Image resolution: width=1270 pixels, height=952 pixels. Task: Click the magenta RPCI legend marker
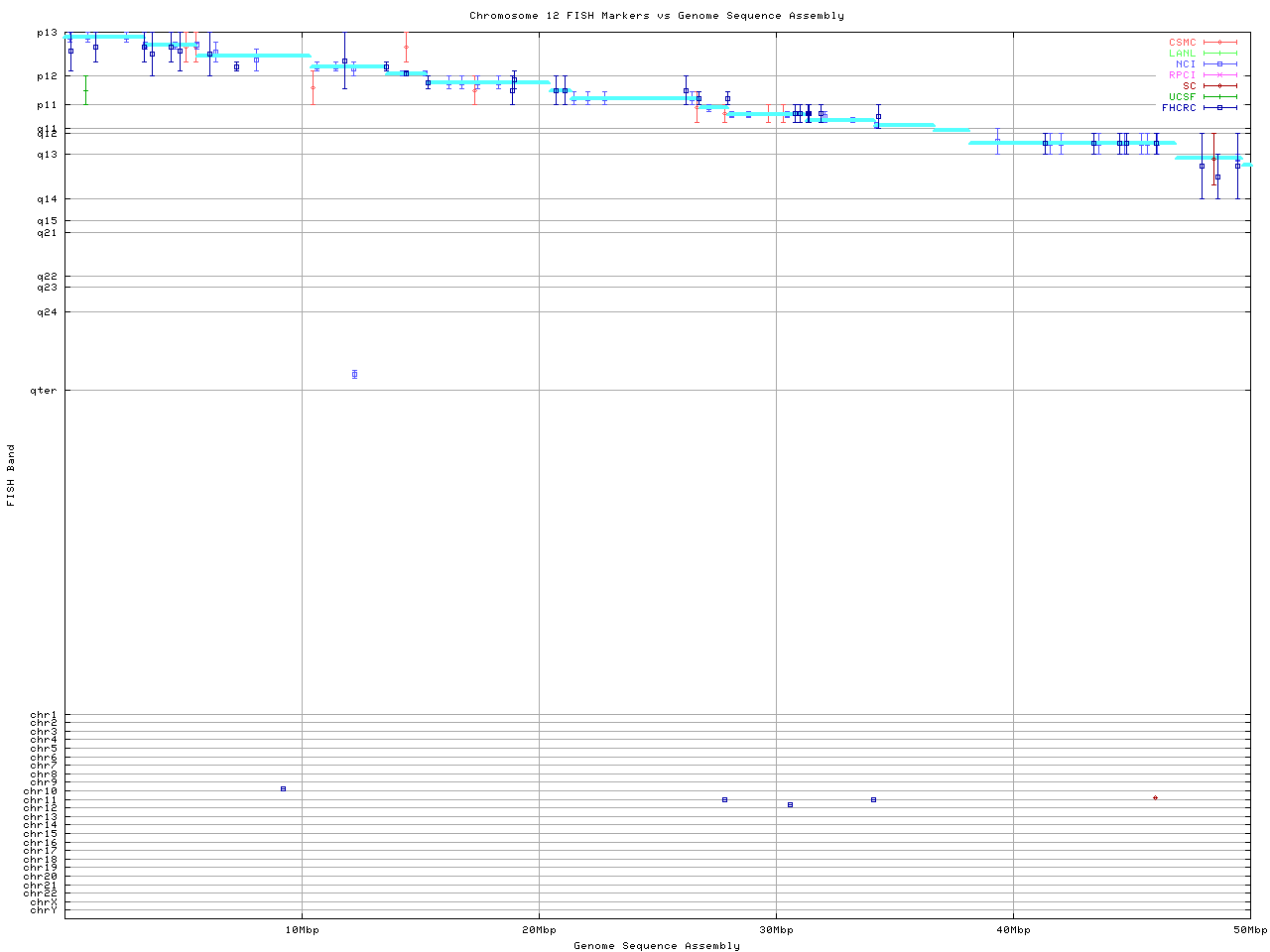1219,75
